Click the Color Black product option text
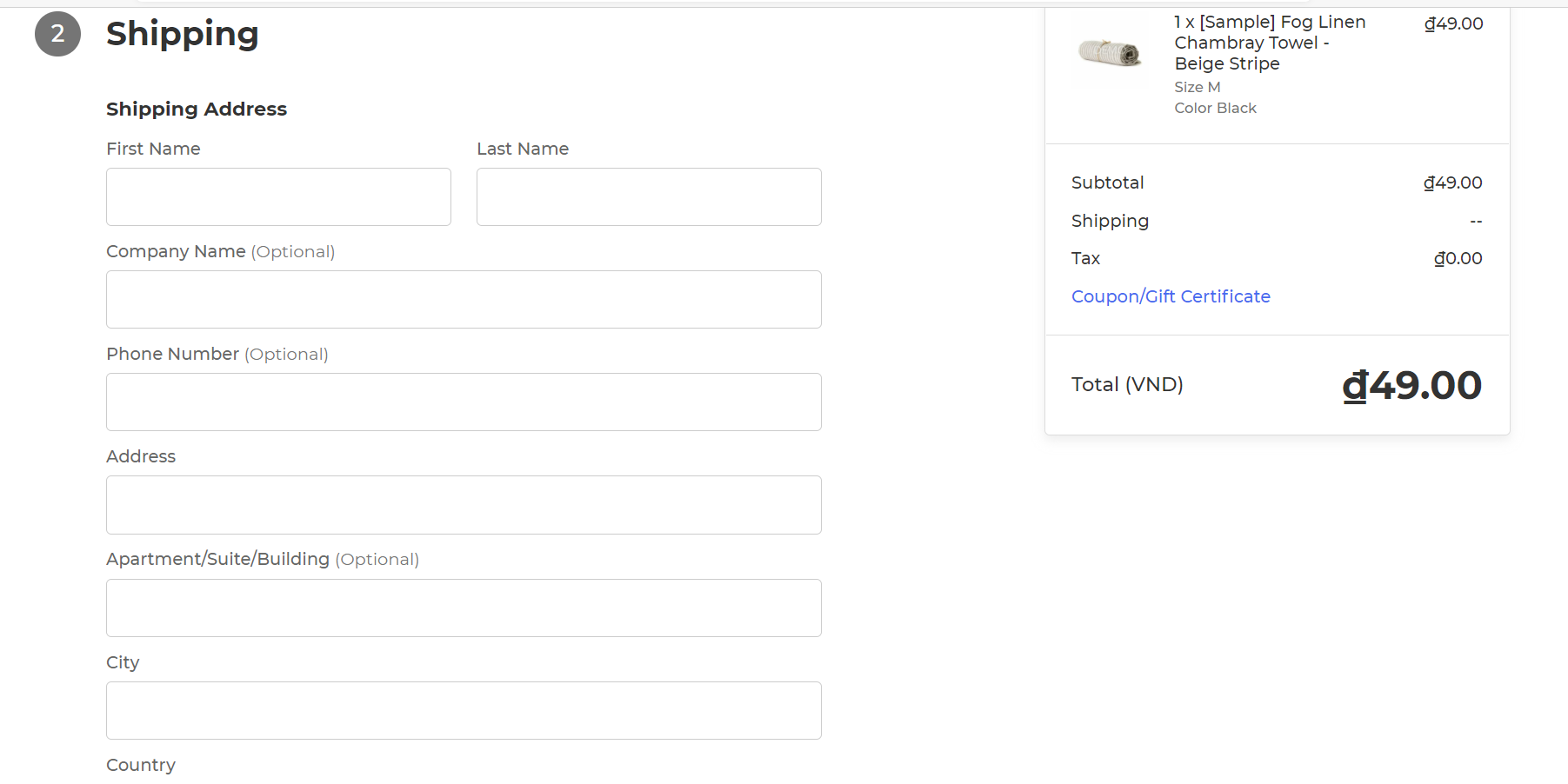The image size is (1568, 784). 1215,108
